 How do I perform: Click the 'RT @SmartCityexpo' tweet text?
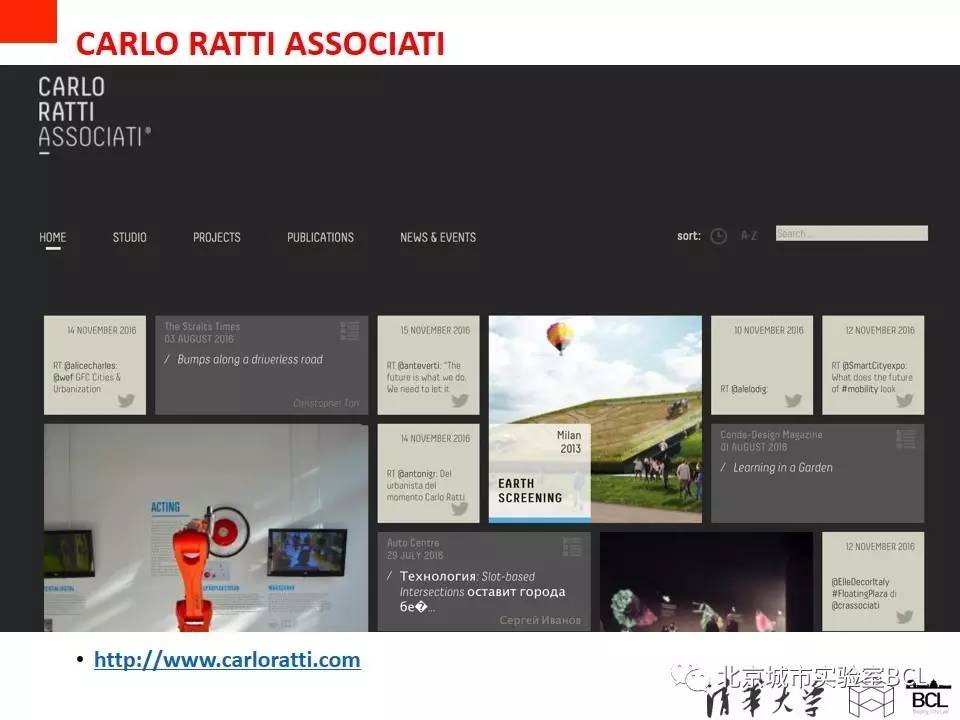tap(872, 377)
